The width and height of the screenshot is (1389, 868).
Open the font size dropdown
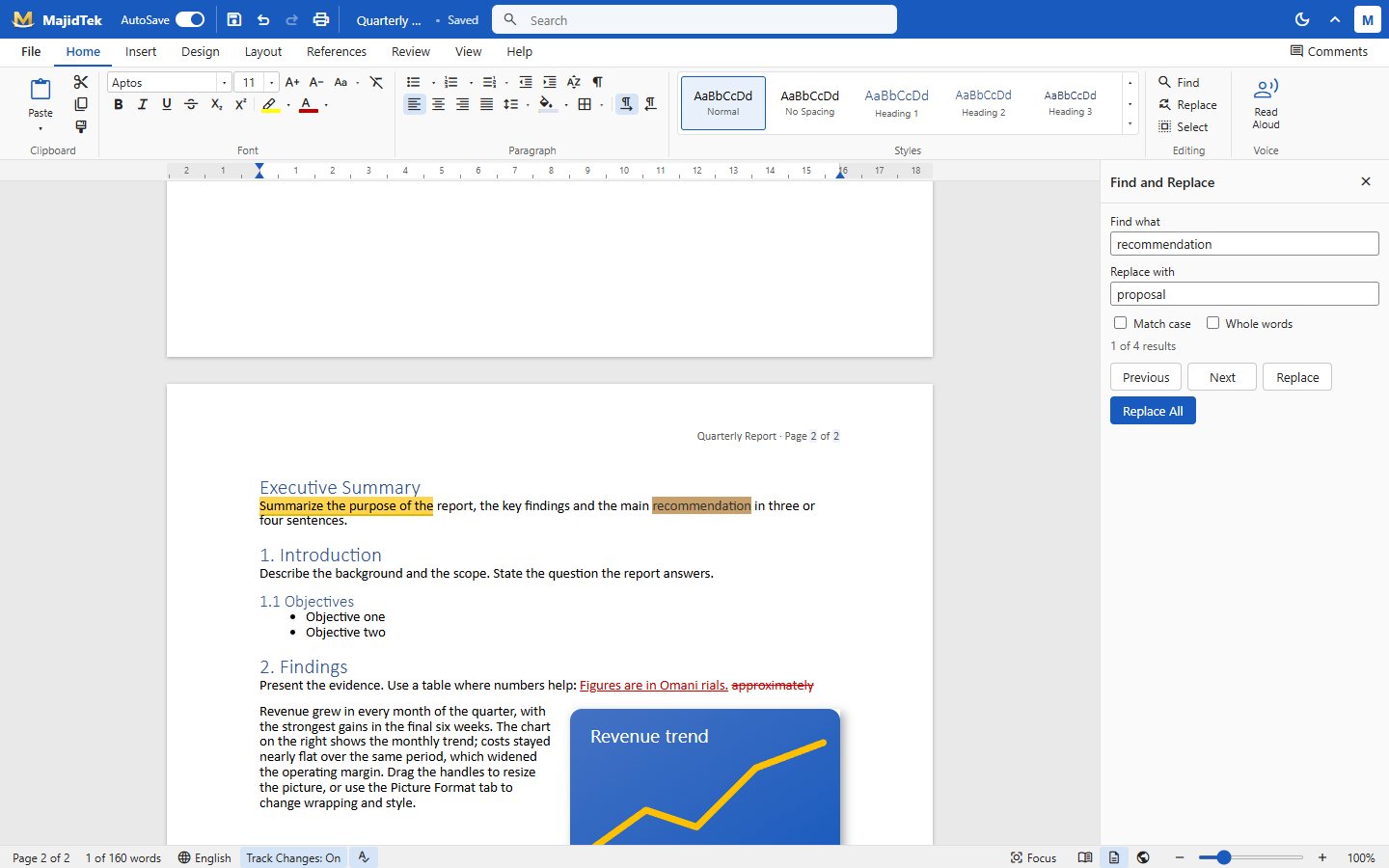click(272, 82)
